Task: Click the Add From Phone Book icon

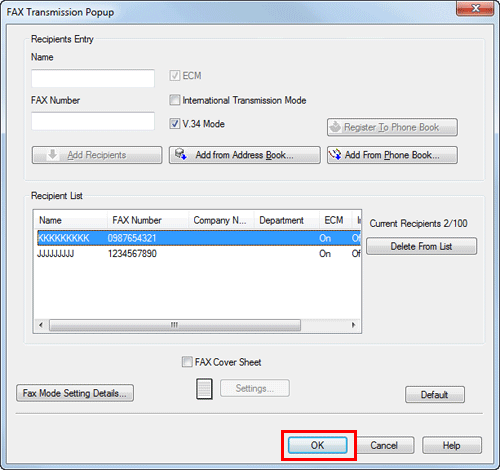Action: [x=335, y=154]
